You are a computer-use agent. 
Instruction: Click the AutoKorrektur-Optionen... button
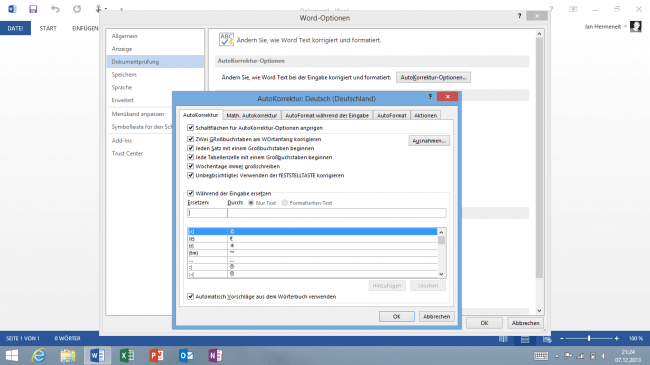pyautogui.click(x=433, y=78)
